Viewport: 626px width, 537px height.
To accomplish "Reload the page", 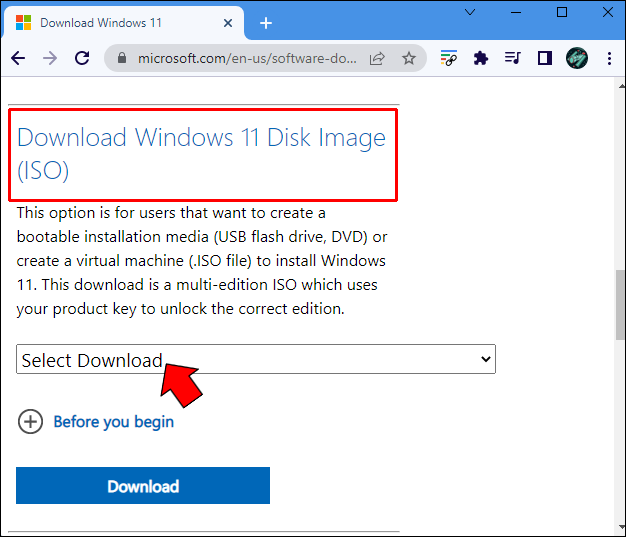I will (x=83, y=58).
